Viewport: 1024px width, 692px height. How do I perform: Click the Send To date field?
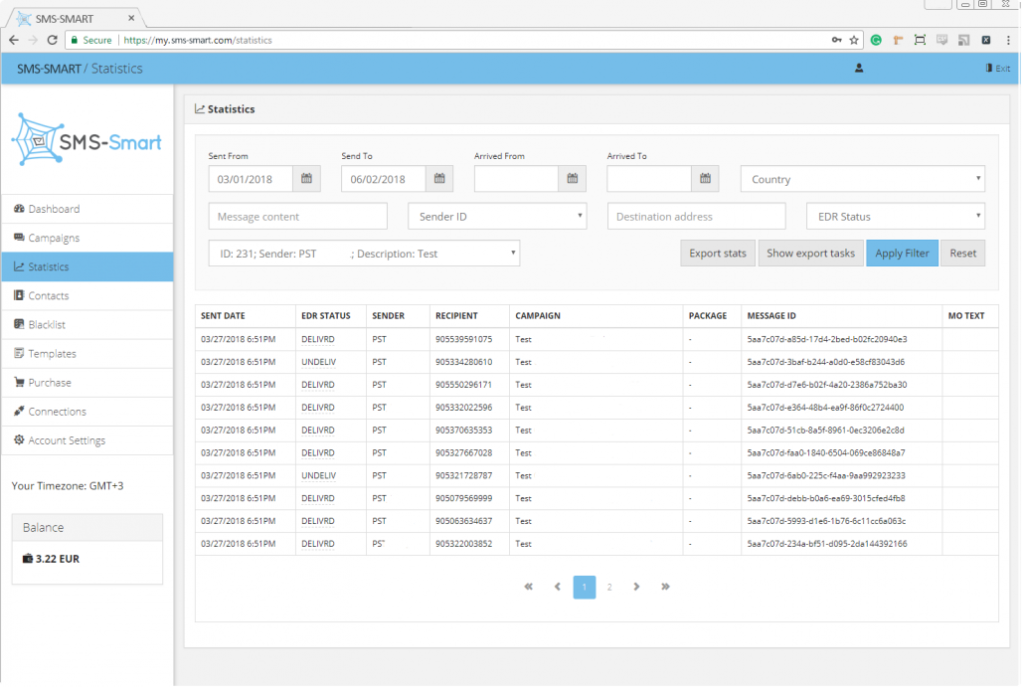point(383,179)
